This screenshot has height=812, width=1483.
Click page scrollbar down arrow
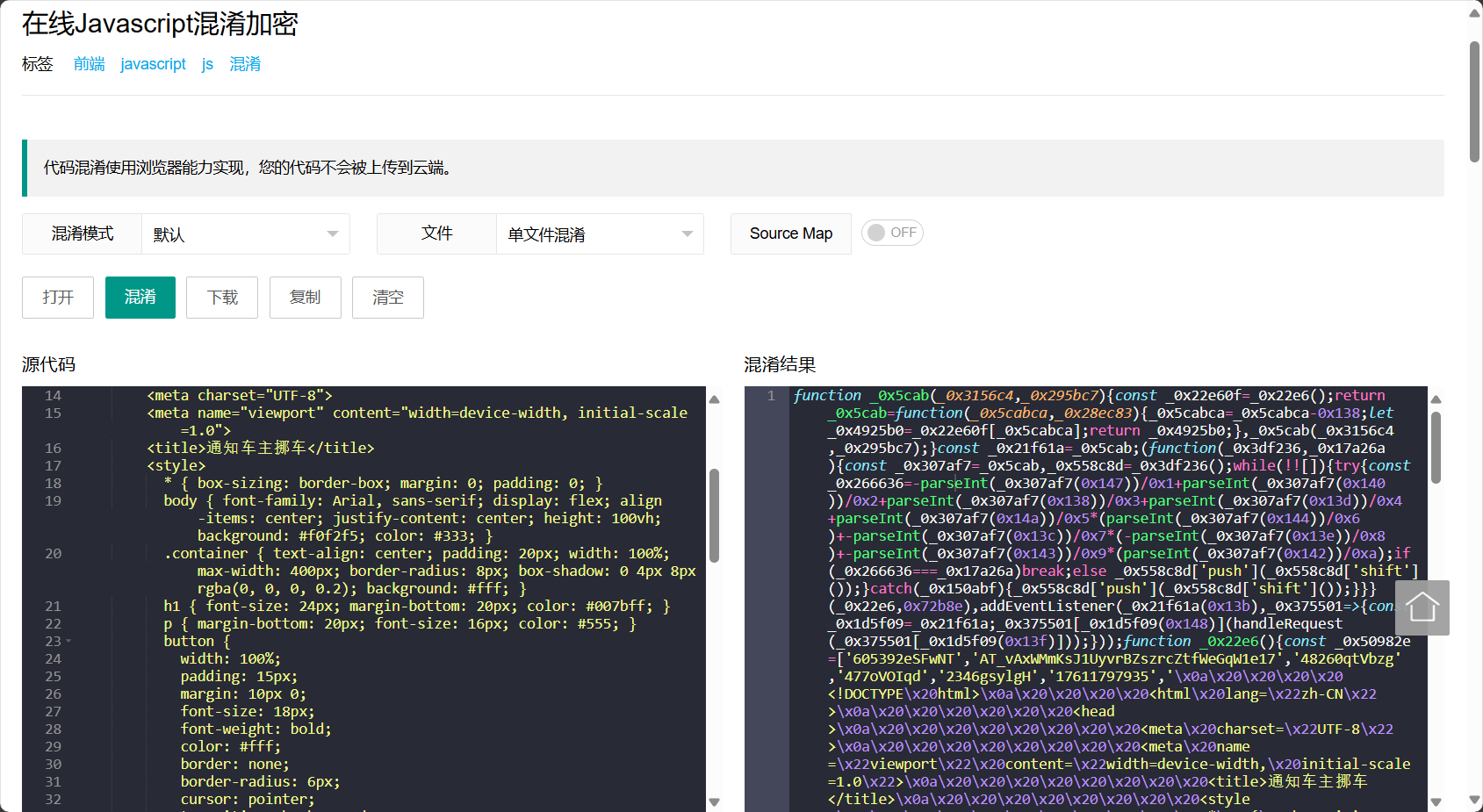1475,801
